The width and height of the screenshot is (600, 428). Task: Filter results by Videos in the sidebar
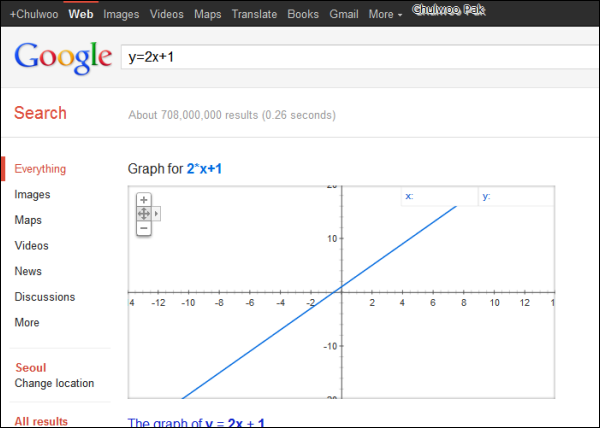[31, 246]
